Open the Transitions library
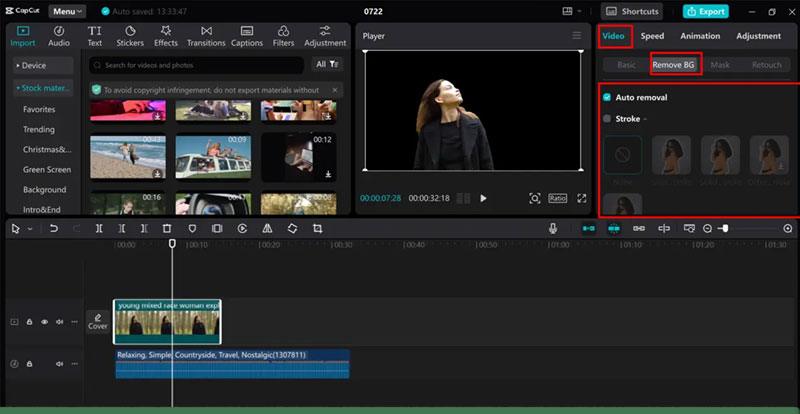Image resolution: width=800 pixels, height=414 pixels. point(206,36)
